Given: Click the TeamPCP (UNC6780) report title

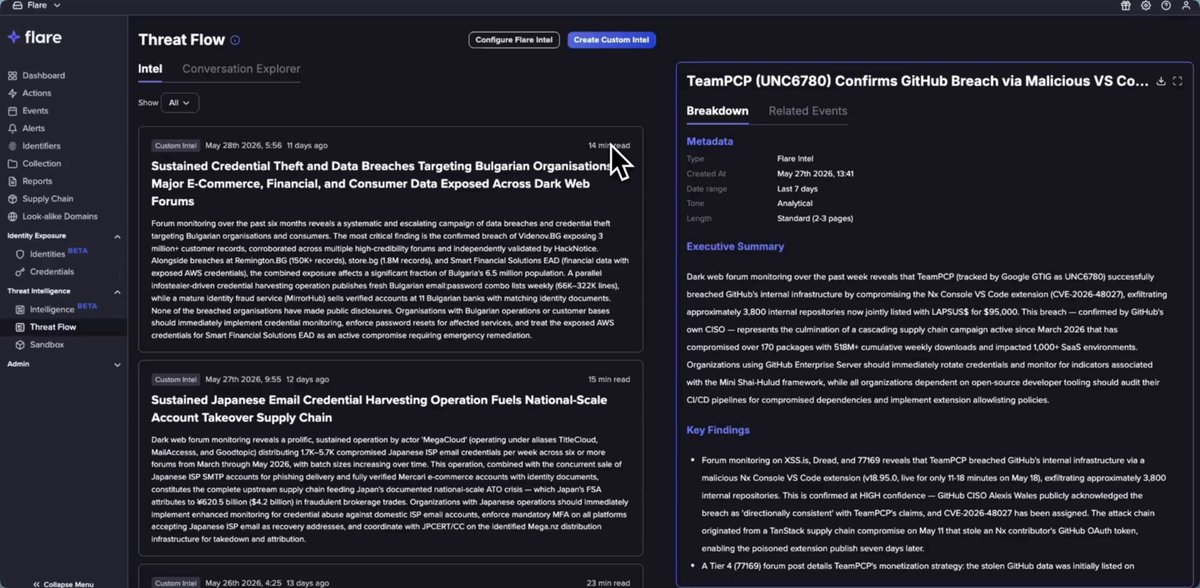Looking at the screenshot, I should (918, 81).
